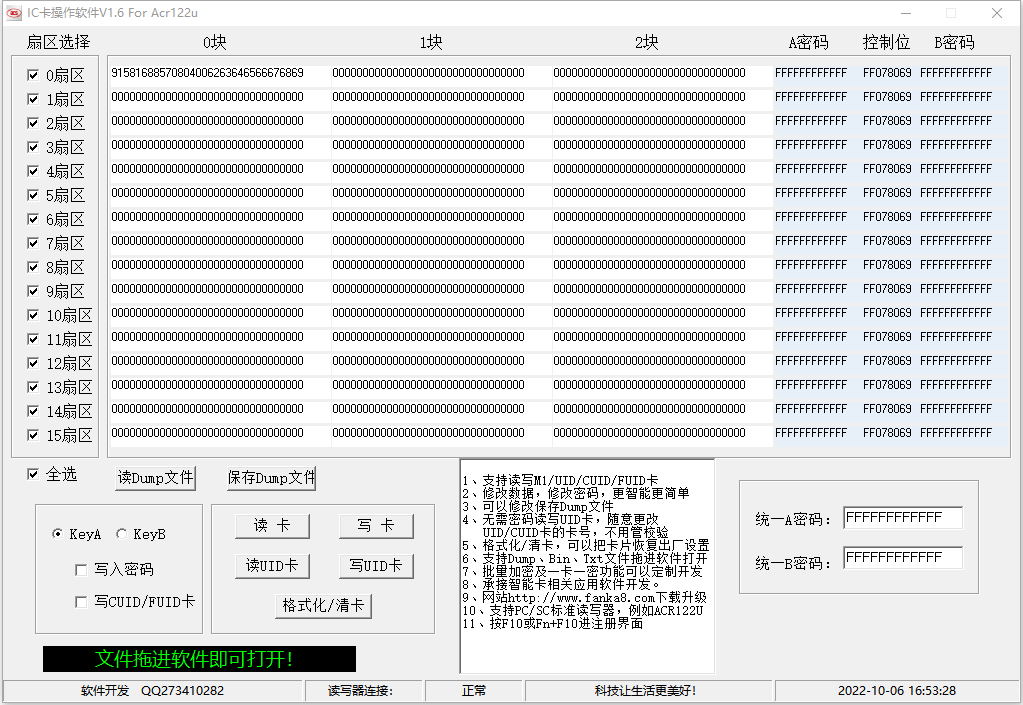Viewport: 1023px width, 705px height.
Task: Click the date-time 2022-10-06 status entry
Action: 897,691
